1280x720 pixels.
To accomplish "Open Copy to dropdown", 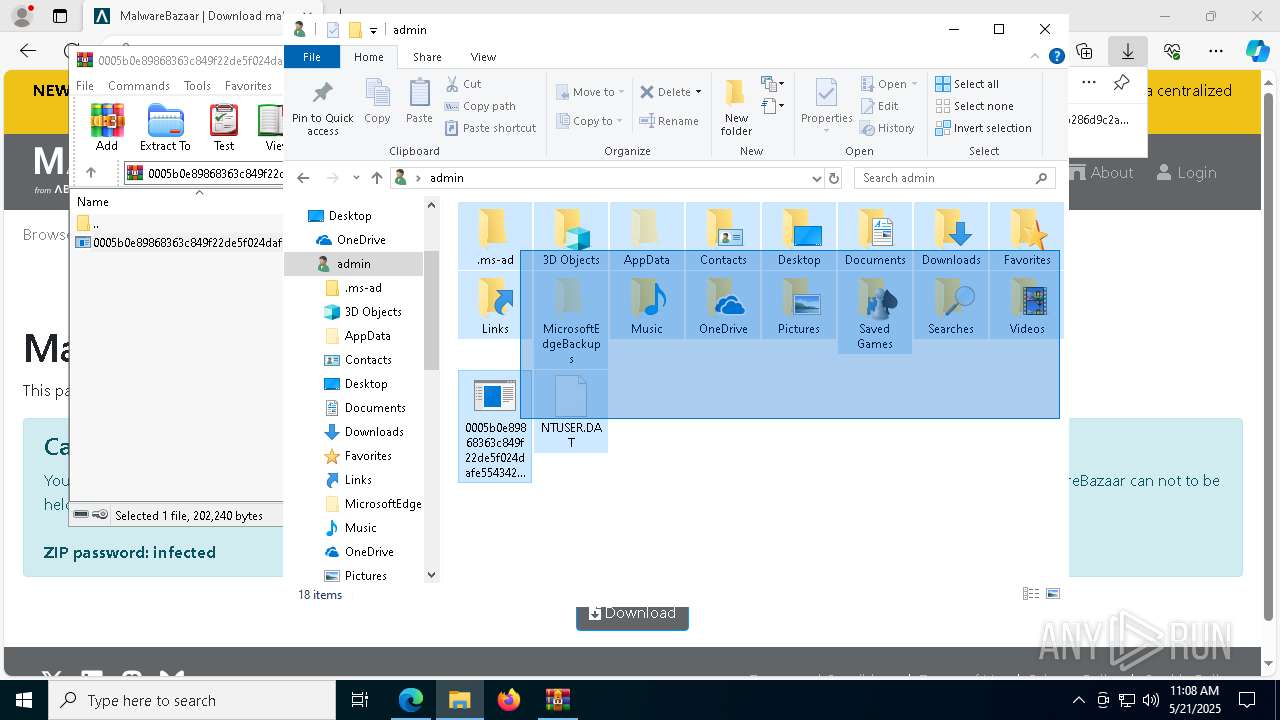I will pyautogui.click(x=590, y=121).
